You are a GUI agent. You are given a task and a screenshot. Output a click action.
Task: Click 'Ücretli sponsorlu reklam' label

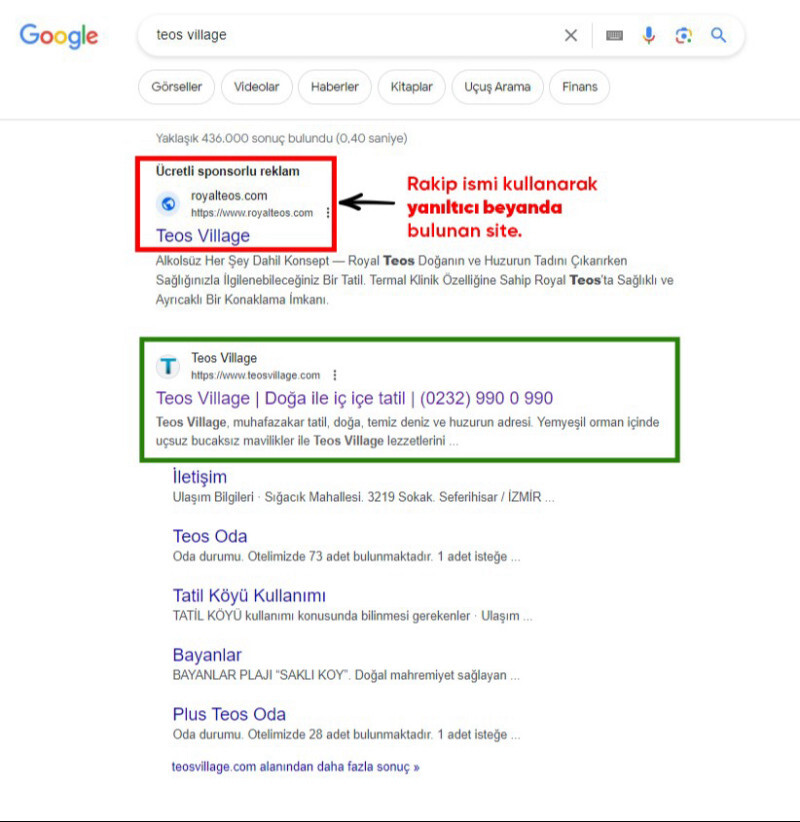point(228,171)
